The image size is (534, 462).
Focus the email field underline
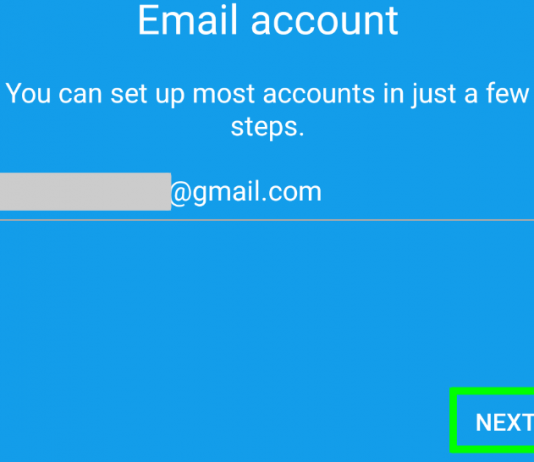coord(267,220)
